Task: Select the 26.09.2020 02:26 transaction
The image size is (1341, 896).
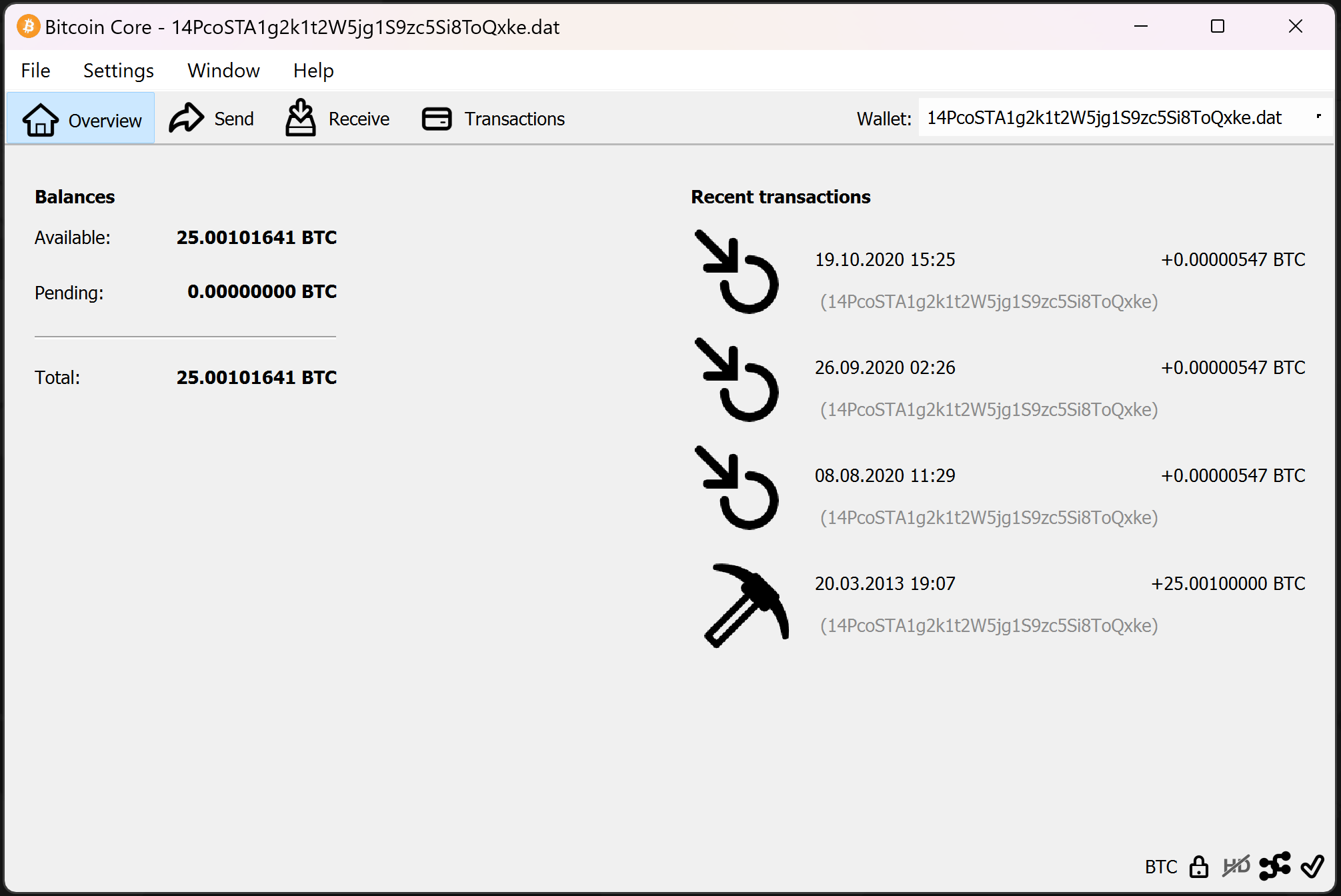Action: point(885,368)
